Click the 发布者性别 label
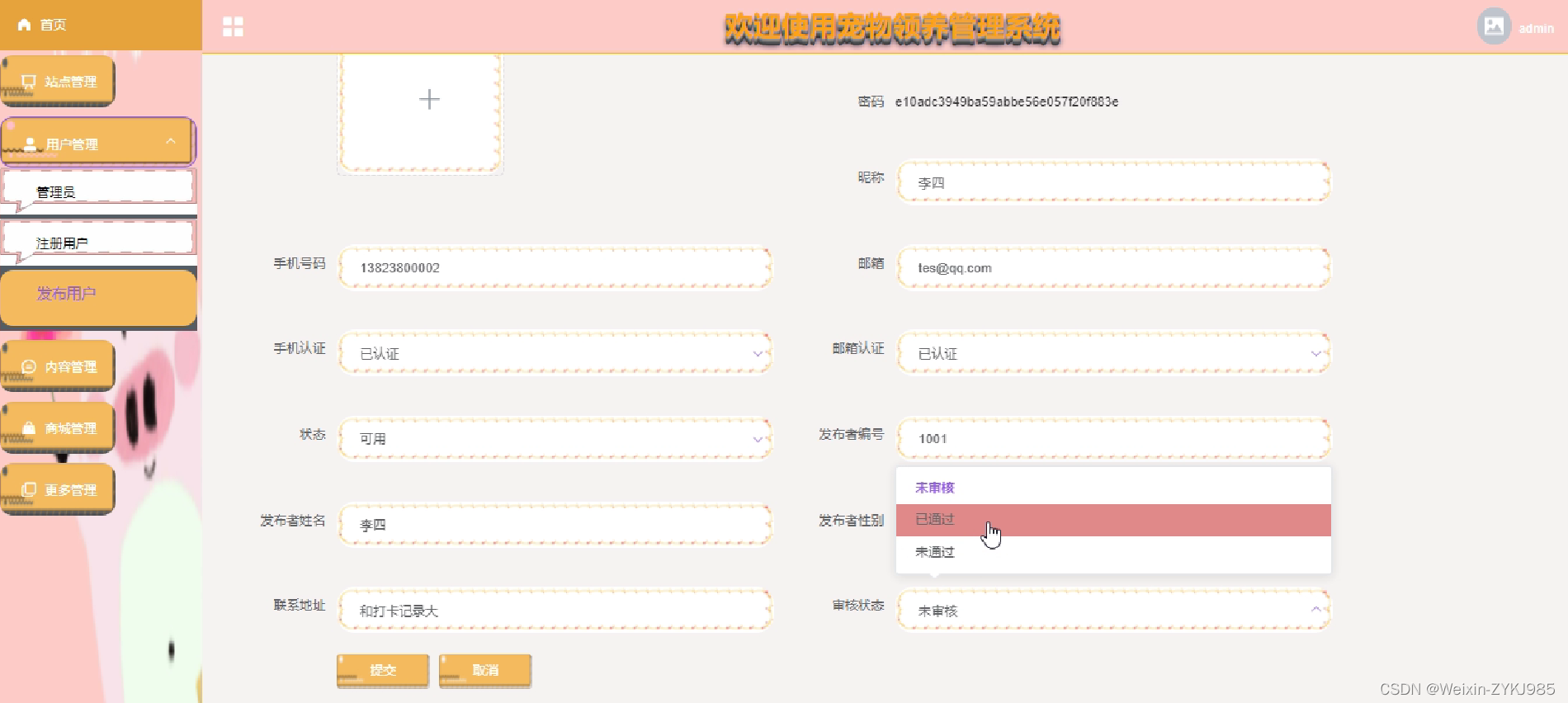The width and height of the screenshot is (1568, 703). [851, 521]
